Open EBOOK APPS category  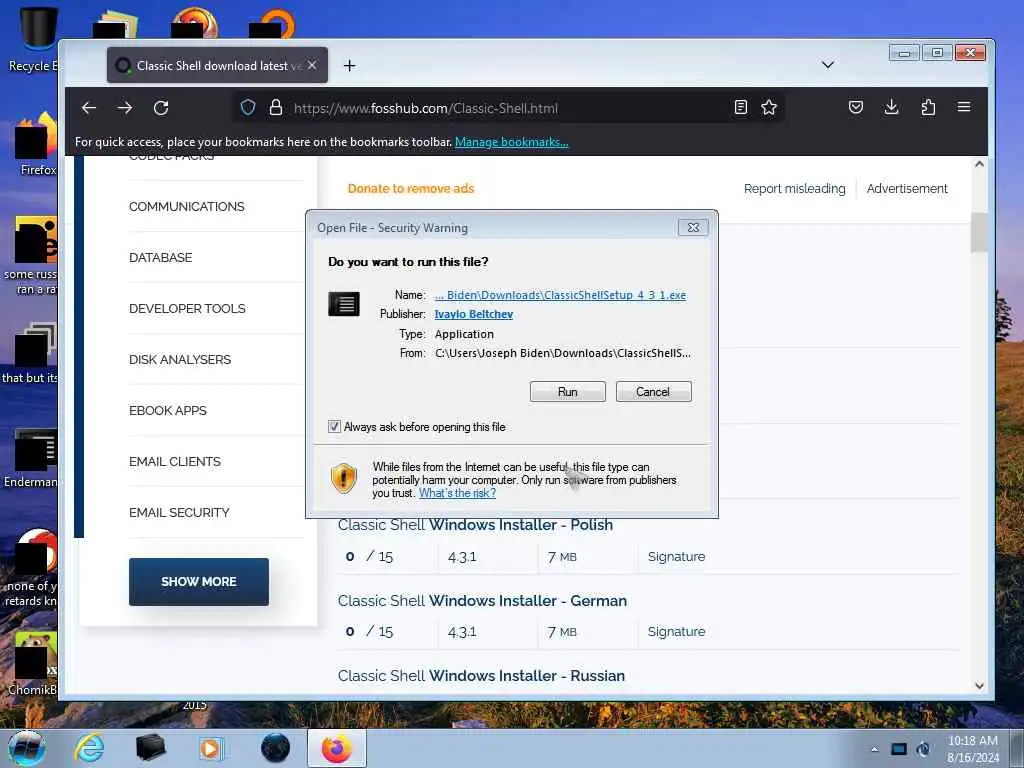(x=168, y=410)
